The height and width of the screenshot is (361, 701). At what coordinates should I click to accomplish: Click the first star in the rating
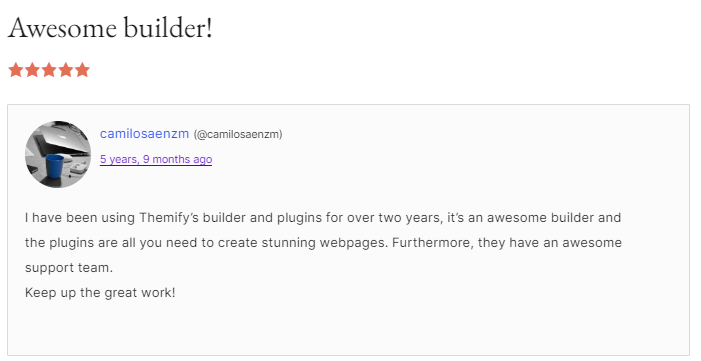(16, 70)
